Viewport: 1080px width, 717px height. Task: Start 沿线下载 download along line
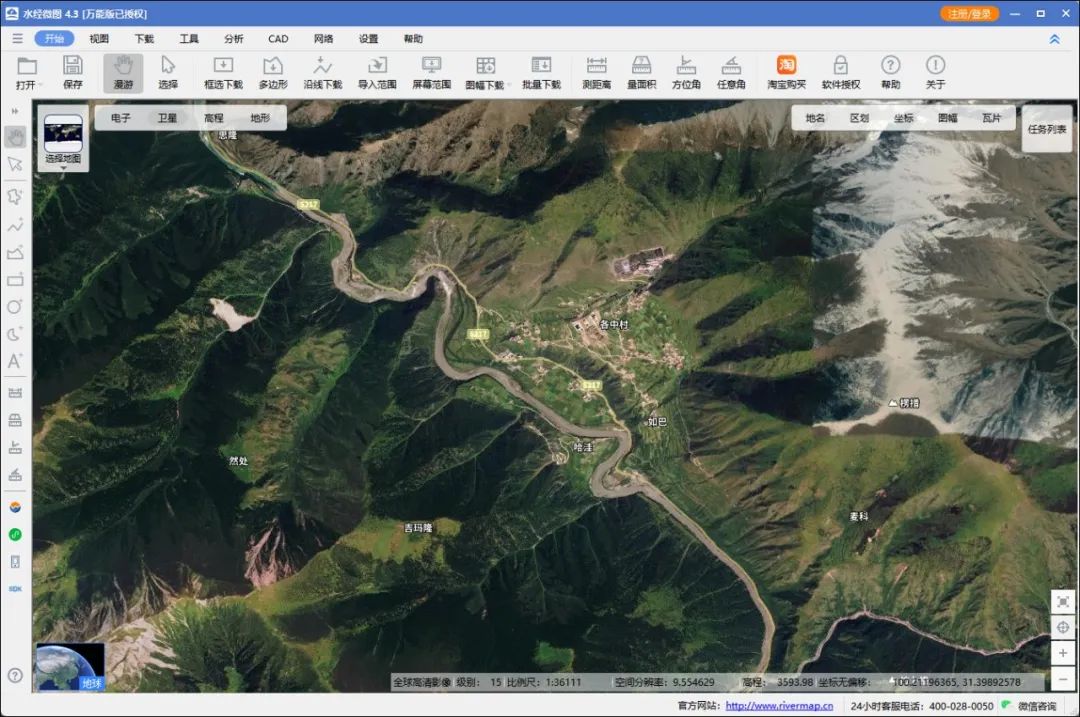click(x=322, y=72)
